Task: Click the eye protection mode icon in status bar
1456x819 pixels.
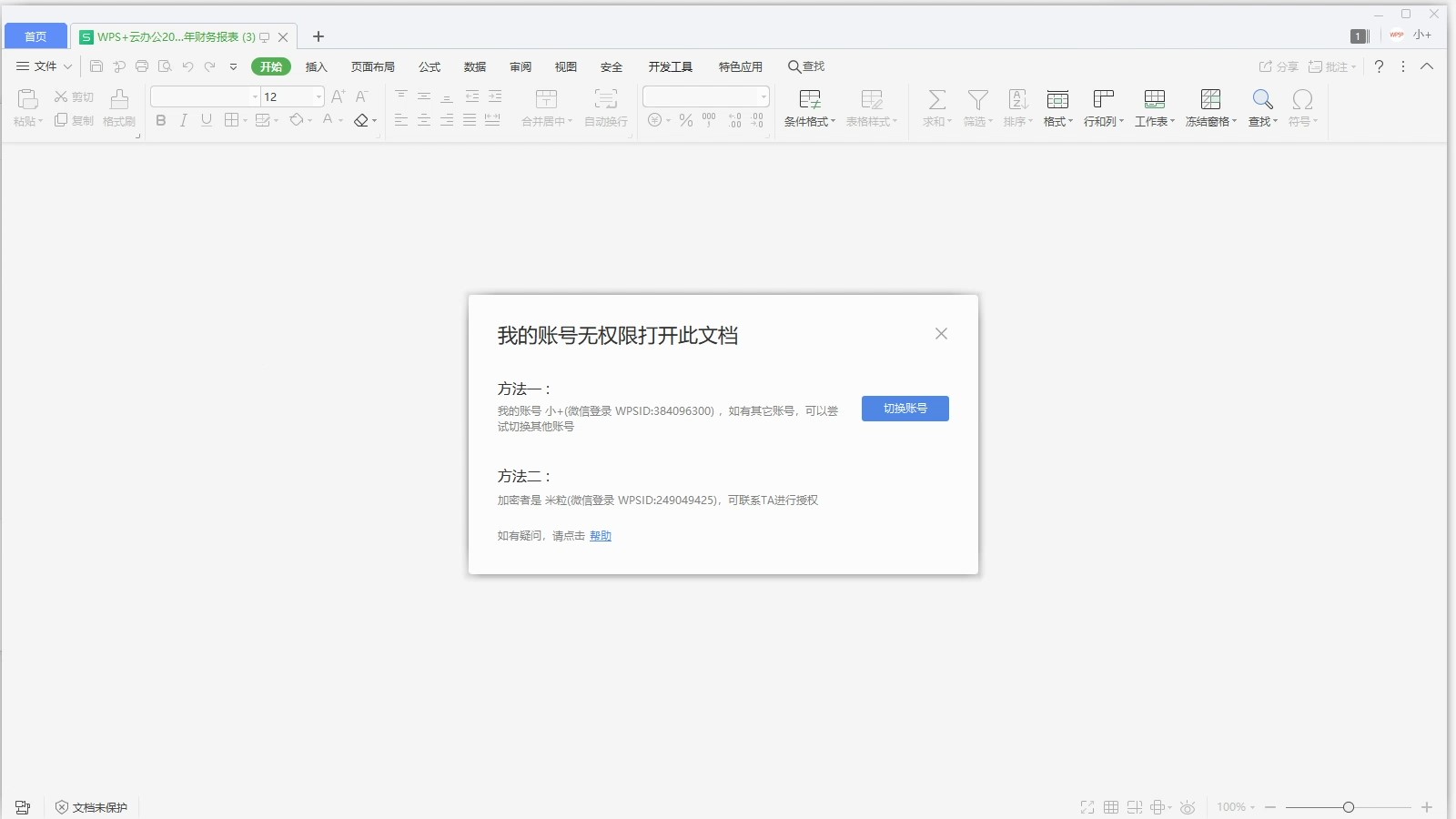Action: [1188, 807]
